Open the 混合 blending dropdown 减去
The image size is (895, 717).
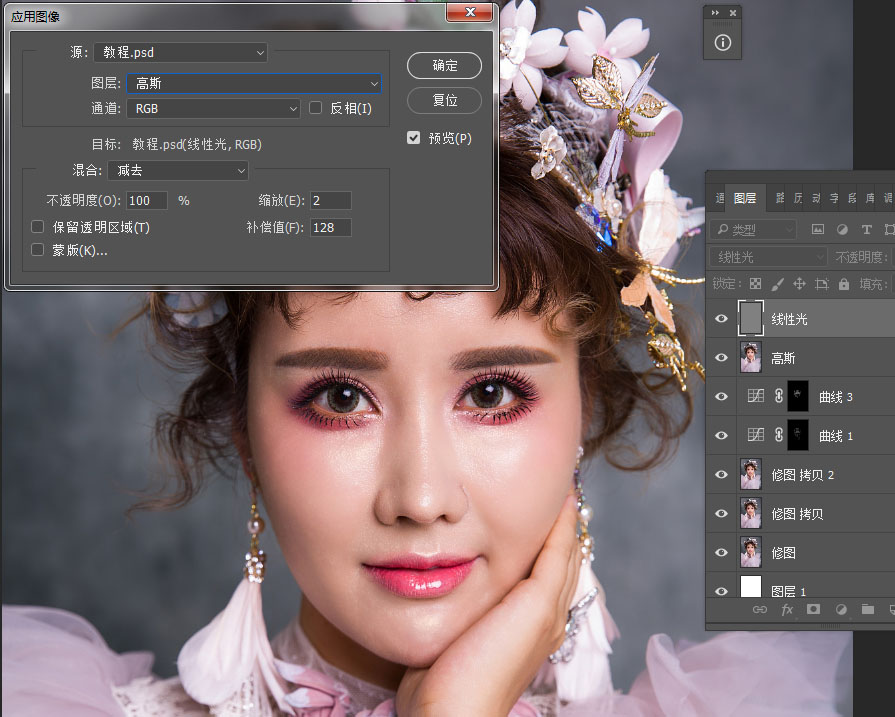pos(178,170)
